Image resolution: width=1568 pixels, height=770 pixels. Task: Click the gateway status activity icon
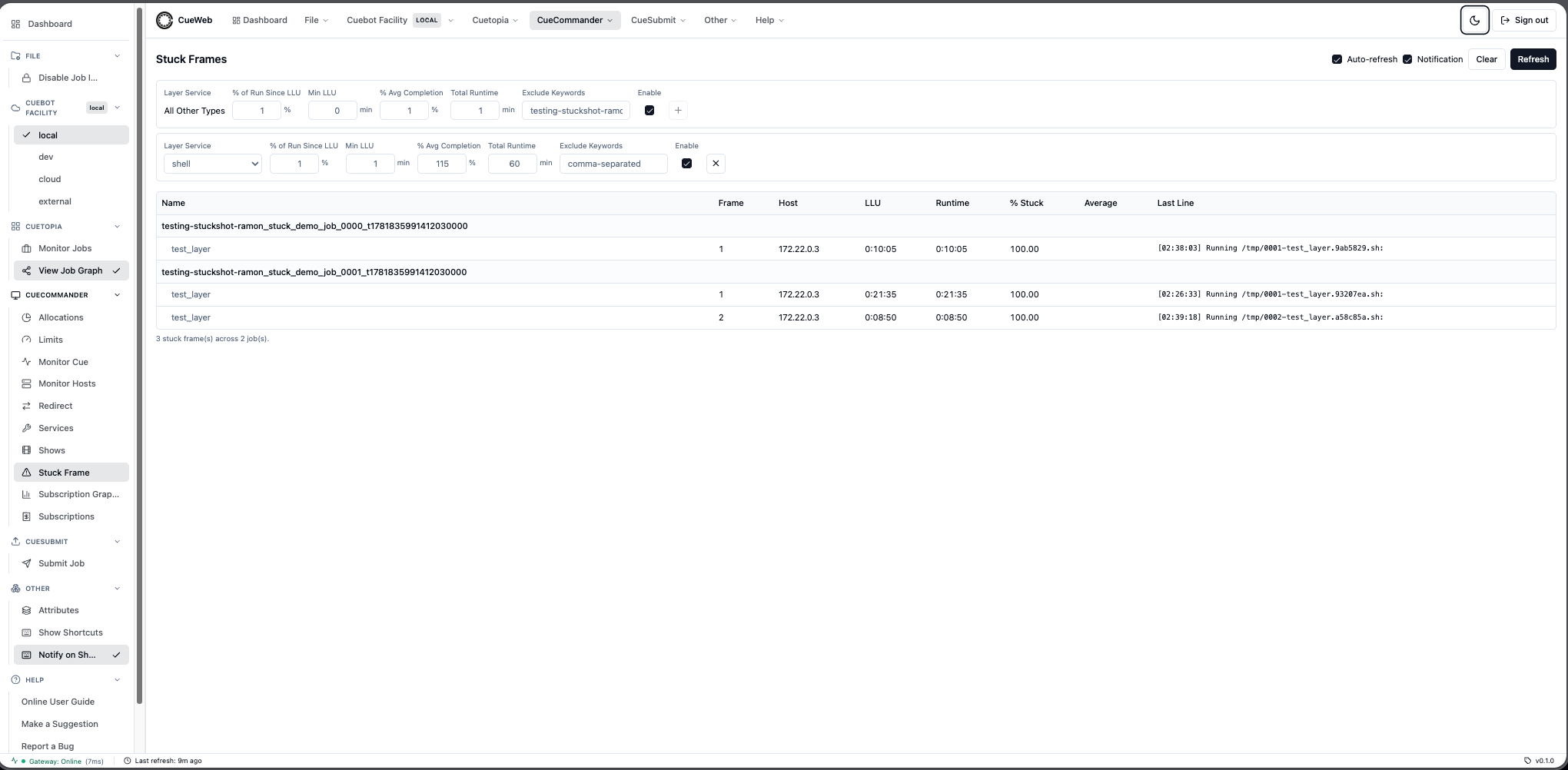15,761
